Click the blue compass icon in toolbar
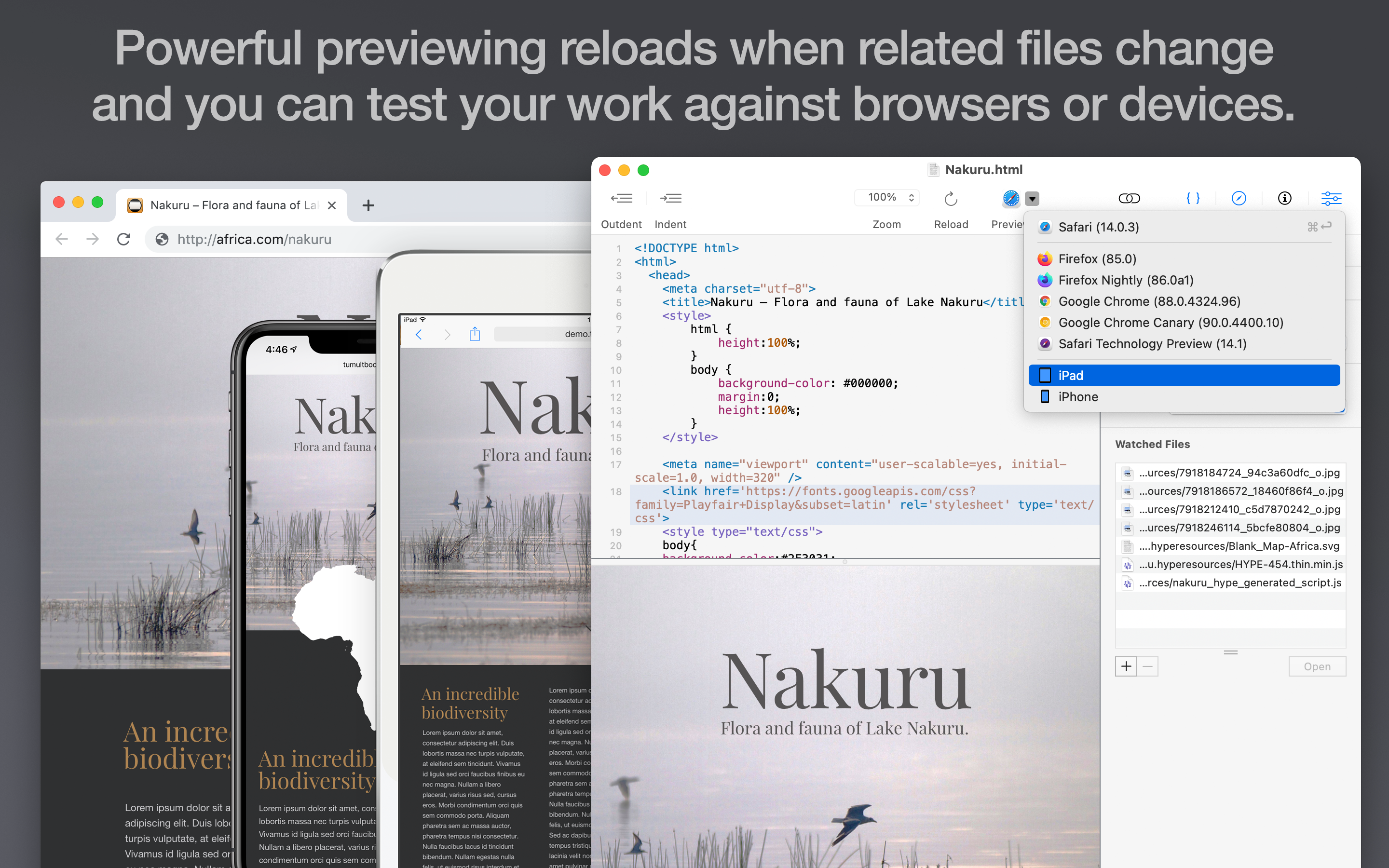The height and width of the screenshot is (868, 1389). (1239, 198)
